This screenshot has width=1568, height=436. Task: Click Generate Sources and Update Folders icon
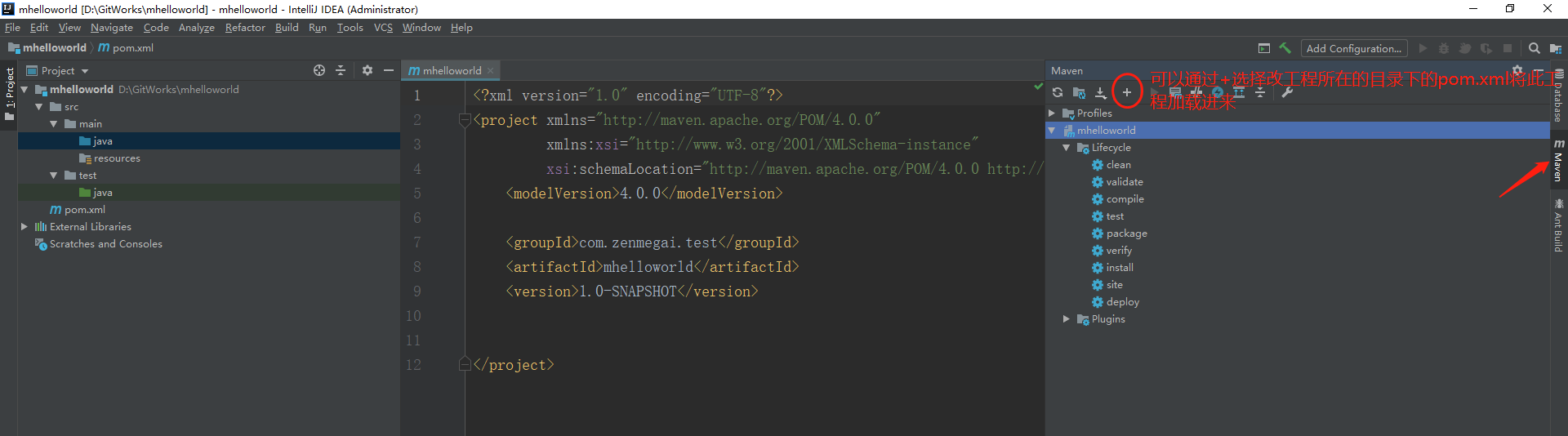[1079, 92]
